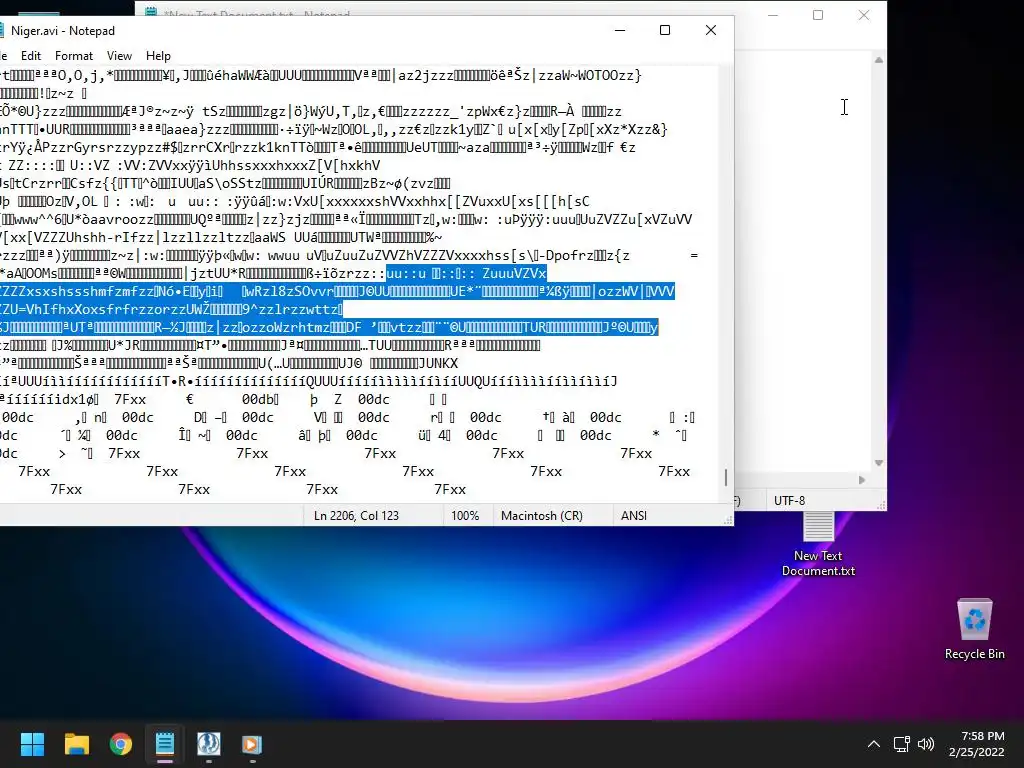The height and width of the screenshot is (768, 1024).
Task: Open the media player taskbar icon
Action: (x=252, y=744)
